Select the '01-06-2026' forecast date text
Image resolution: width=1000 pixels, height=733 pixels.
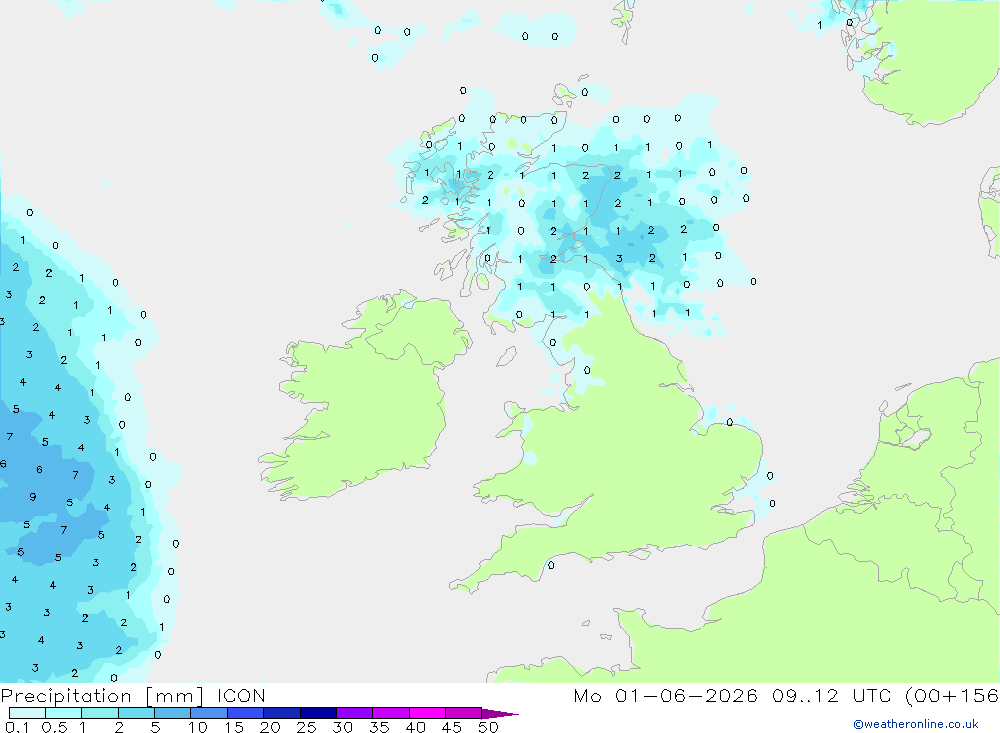pos(686,695)
